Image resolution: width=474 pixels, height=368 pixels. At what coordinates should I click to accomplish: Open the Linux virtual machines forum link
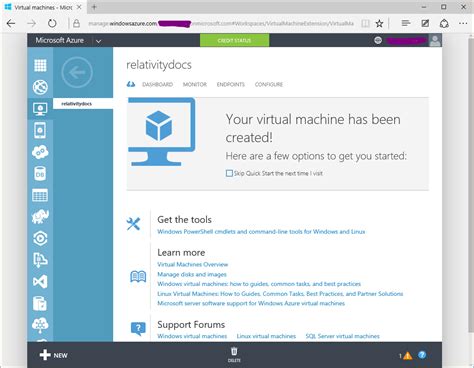[266, 336]
